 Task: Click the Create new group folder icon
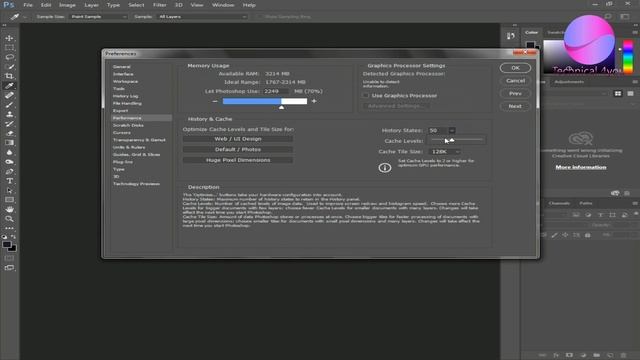click(597, 355)
